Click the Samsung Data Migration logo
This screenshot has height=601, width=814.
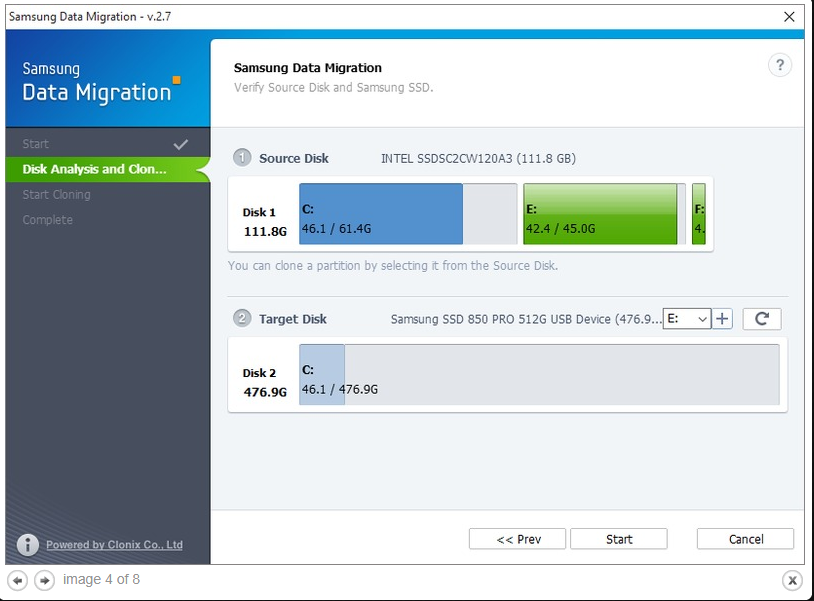tap(101, 82)
